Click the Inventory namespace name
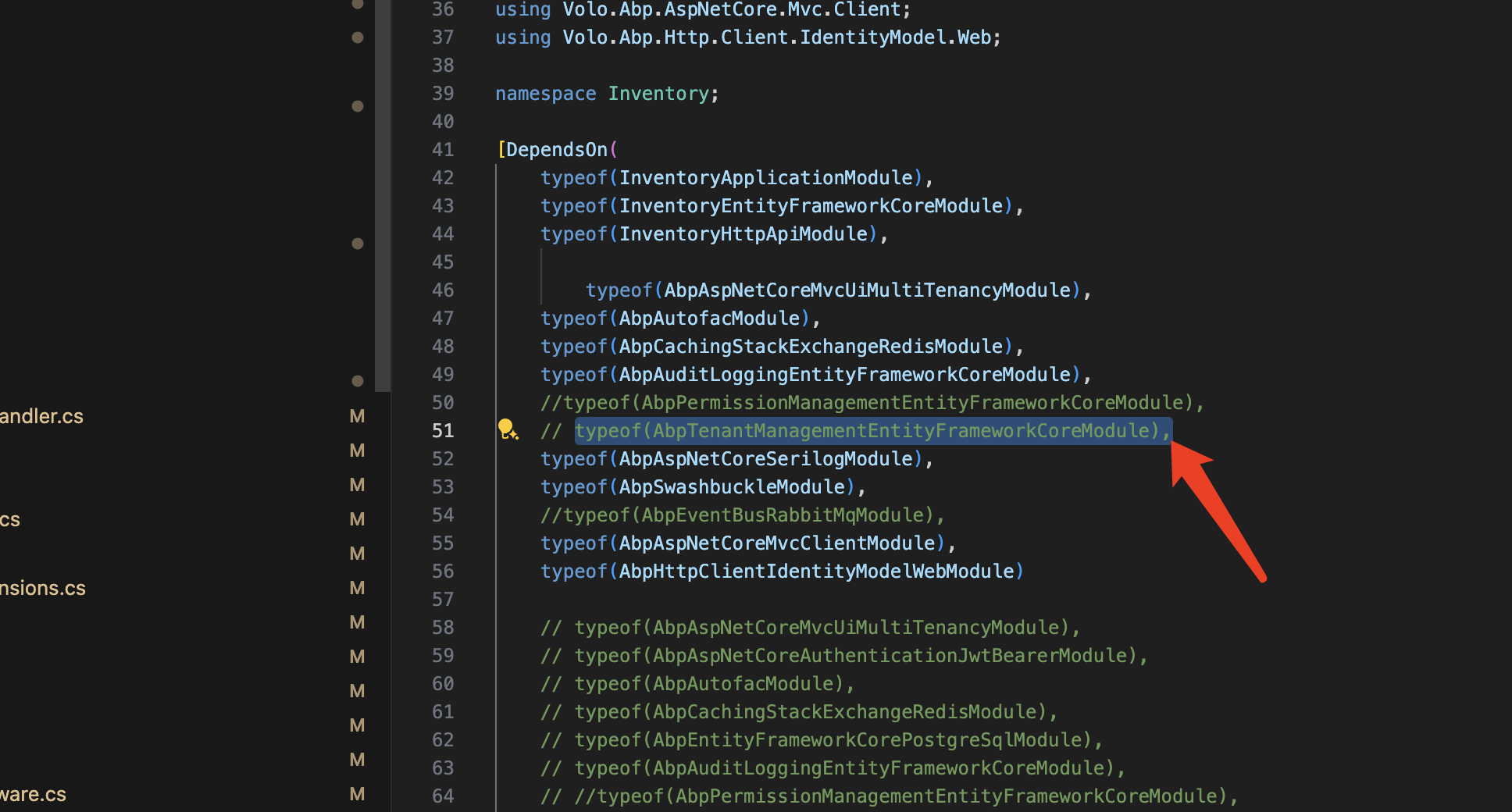The width and height of the screenshot is (1512, 812). 658,94
